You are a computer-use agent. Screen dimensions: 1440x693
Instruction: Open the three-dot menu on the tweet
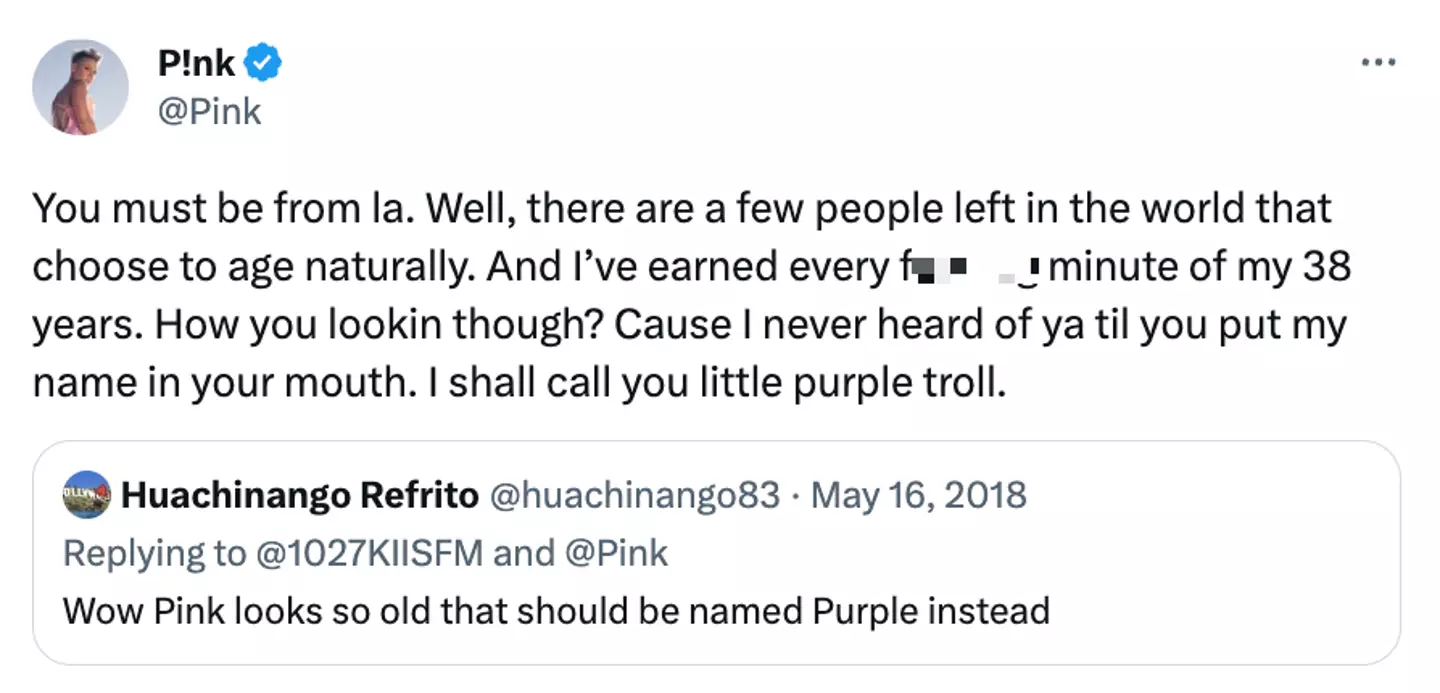(x=1378, y=62)
